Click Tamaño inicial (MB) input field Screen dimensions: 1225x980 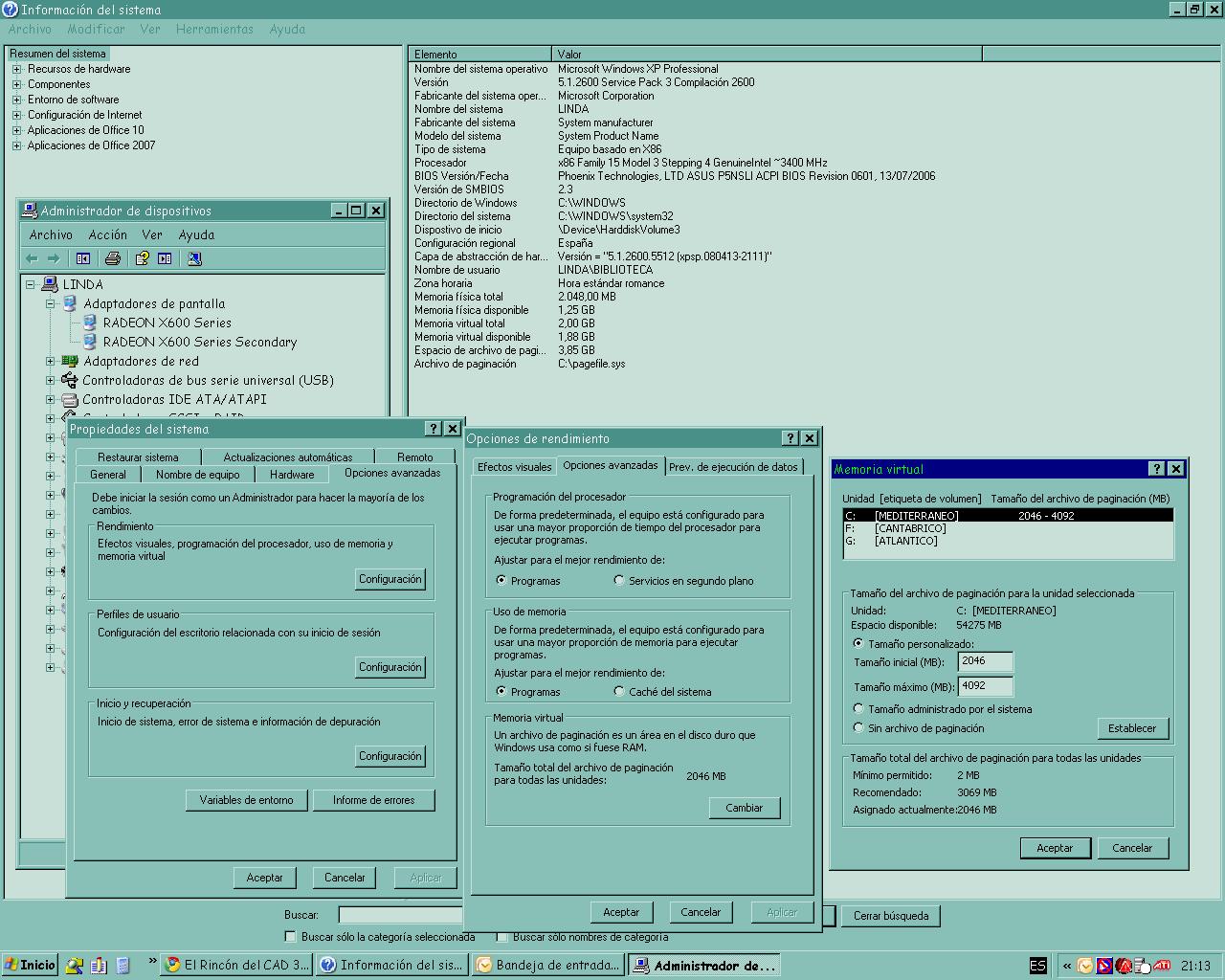985,661
